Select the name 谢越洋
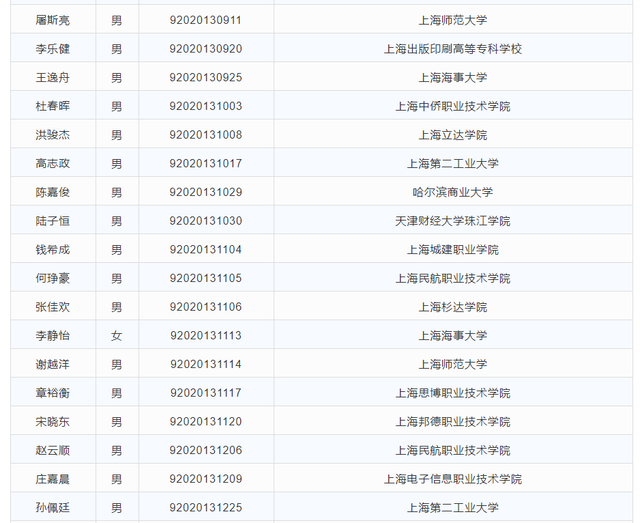The height and width of the screenshot is (523, 640). point(53,364)
